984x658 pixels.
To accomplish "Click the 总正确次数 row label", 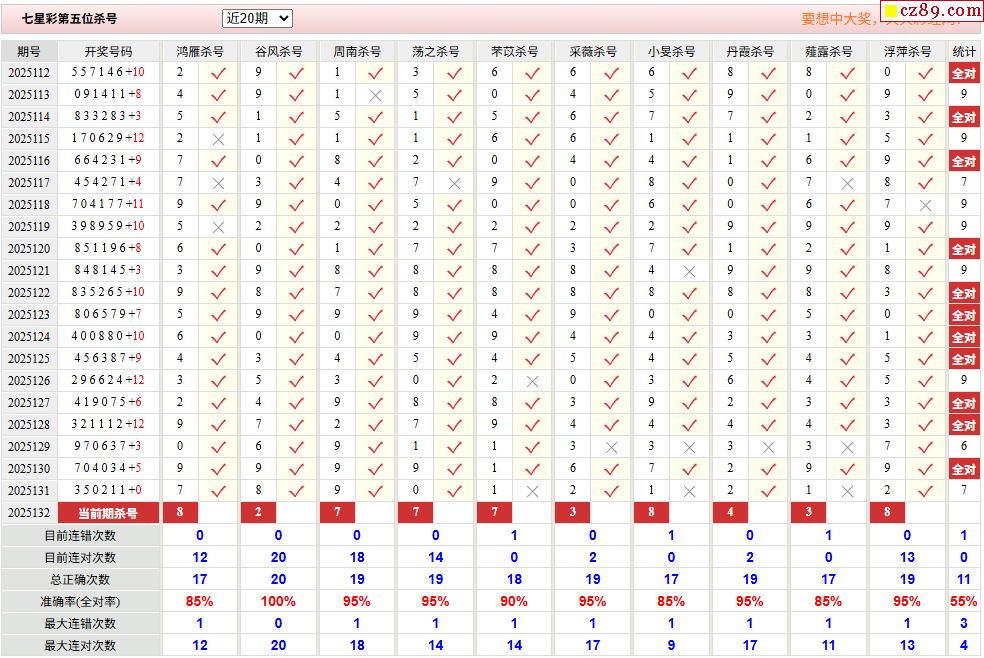I will [x=80, y=579].
